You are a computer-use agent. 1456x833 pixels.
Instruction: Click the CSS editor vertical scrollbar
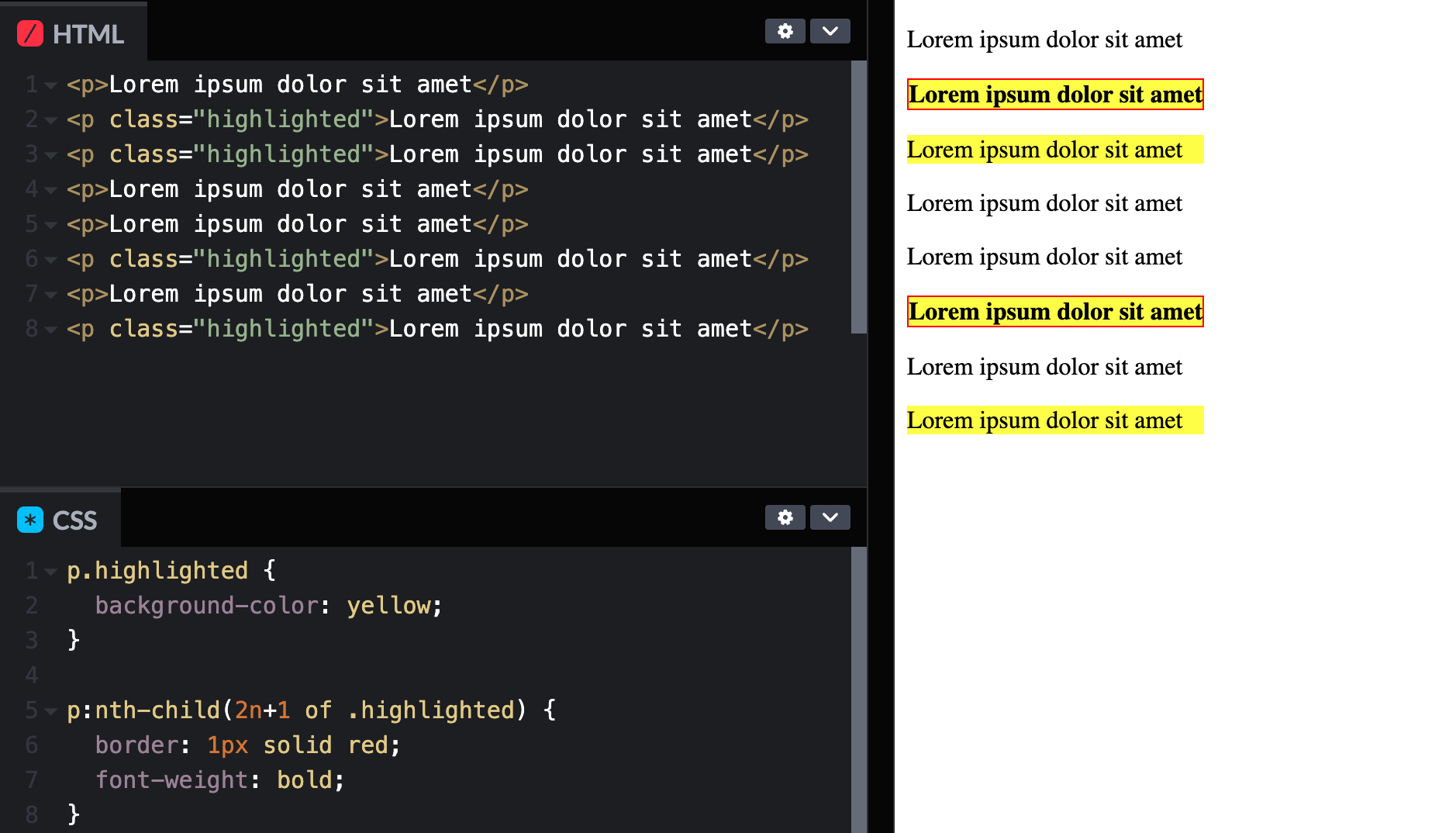tap(858, 690)
